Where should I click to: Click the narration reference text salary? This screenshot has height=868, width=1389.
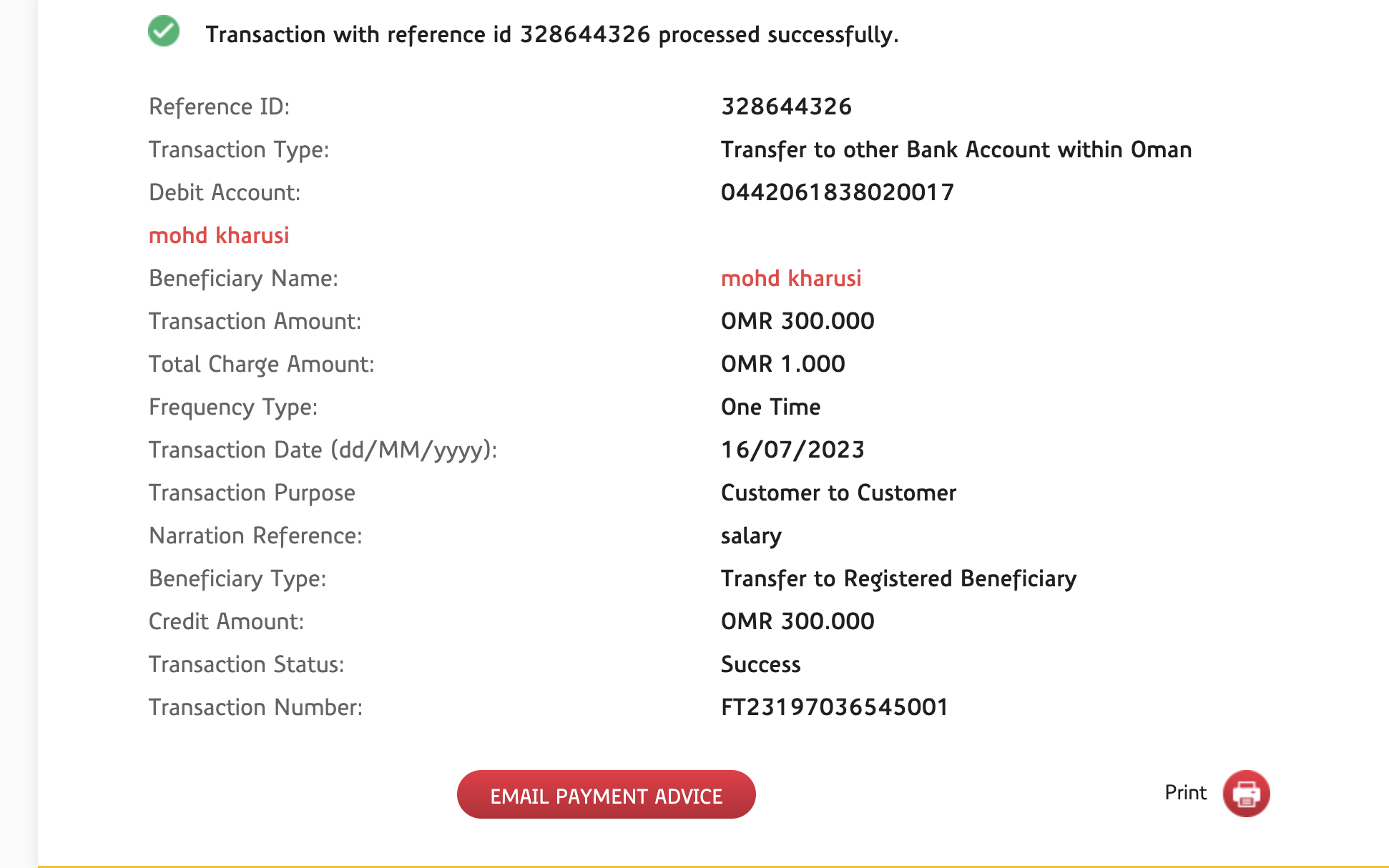(x=751, y=536)
